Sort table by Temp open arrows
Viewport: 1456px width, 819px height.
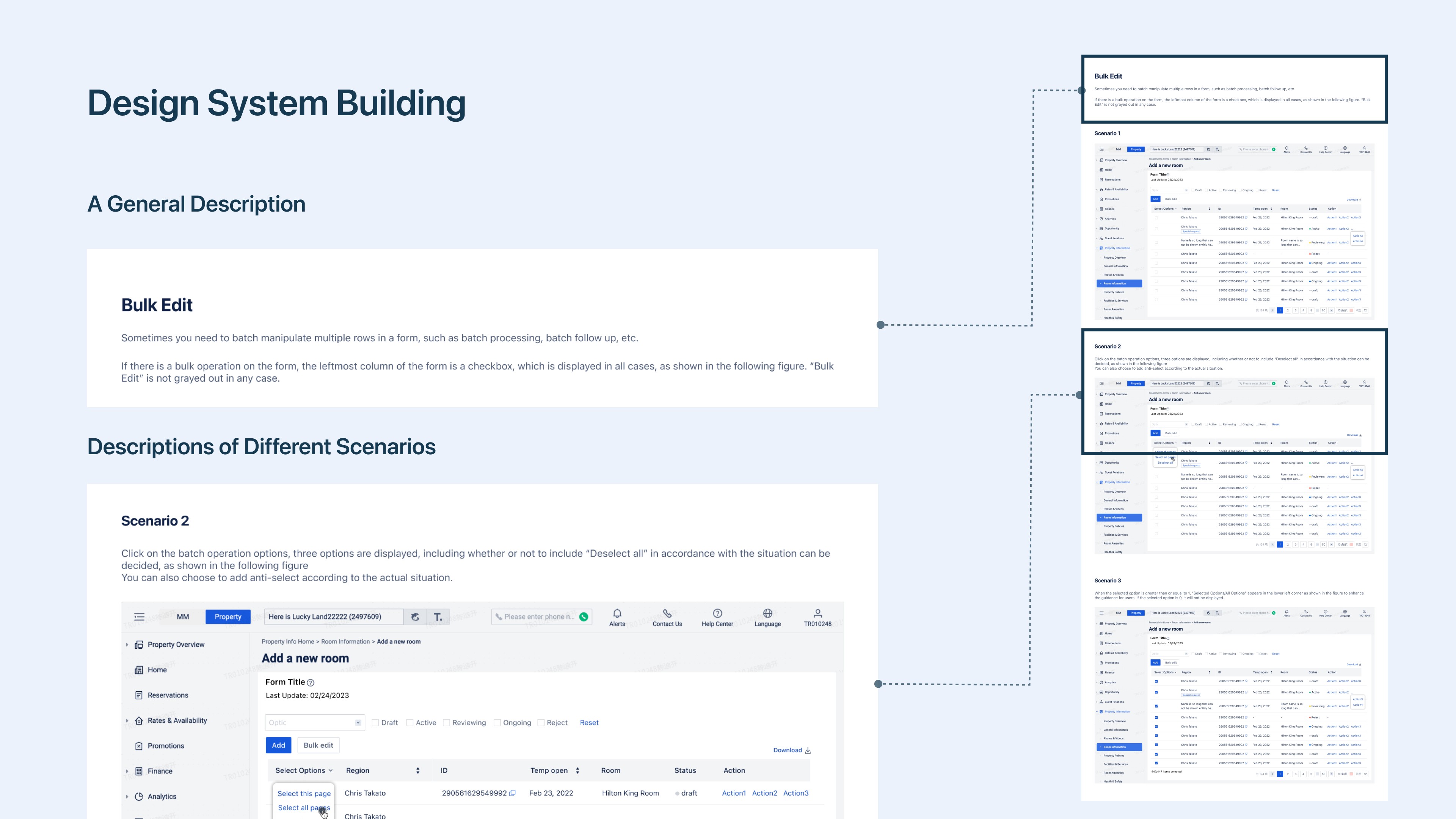click(x=577, y=770)
